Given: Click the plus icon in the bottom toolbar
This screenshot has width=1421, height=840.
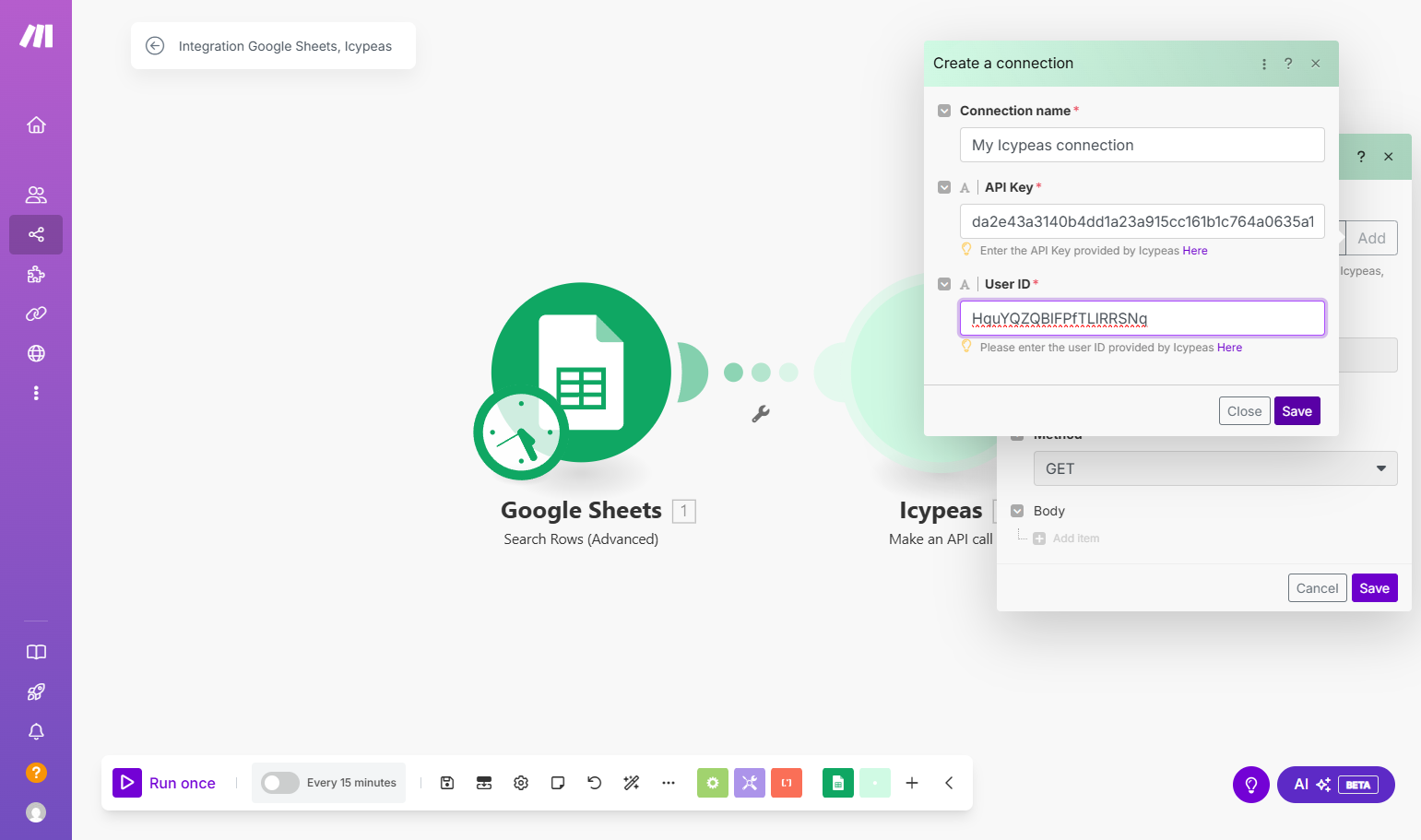Looking at the screenshot, I should [x=912, y=783].
